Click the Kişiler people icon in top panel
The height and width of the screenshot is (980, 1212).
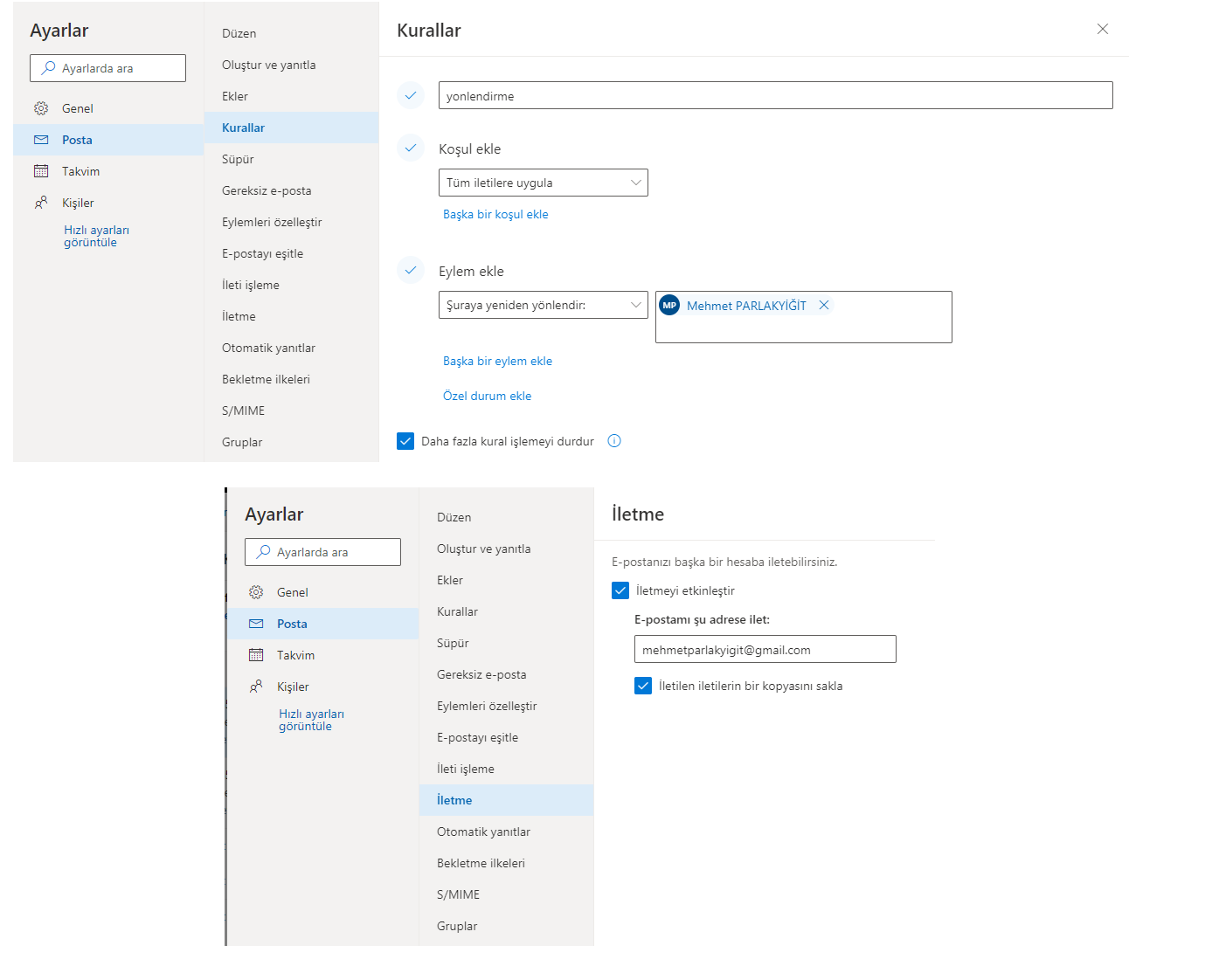[x=41, y=203]
